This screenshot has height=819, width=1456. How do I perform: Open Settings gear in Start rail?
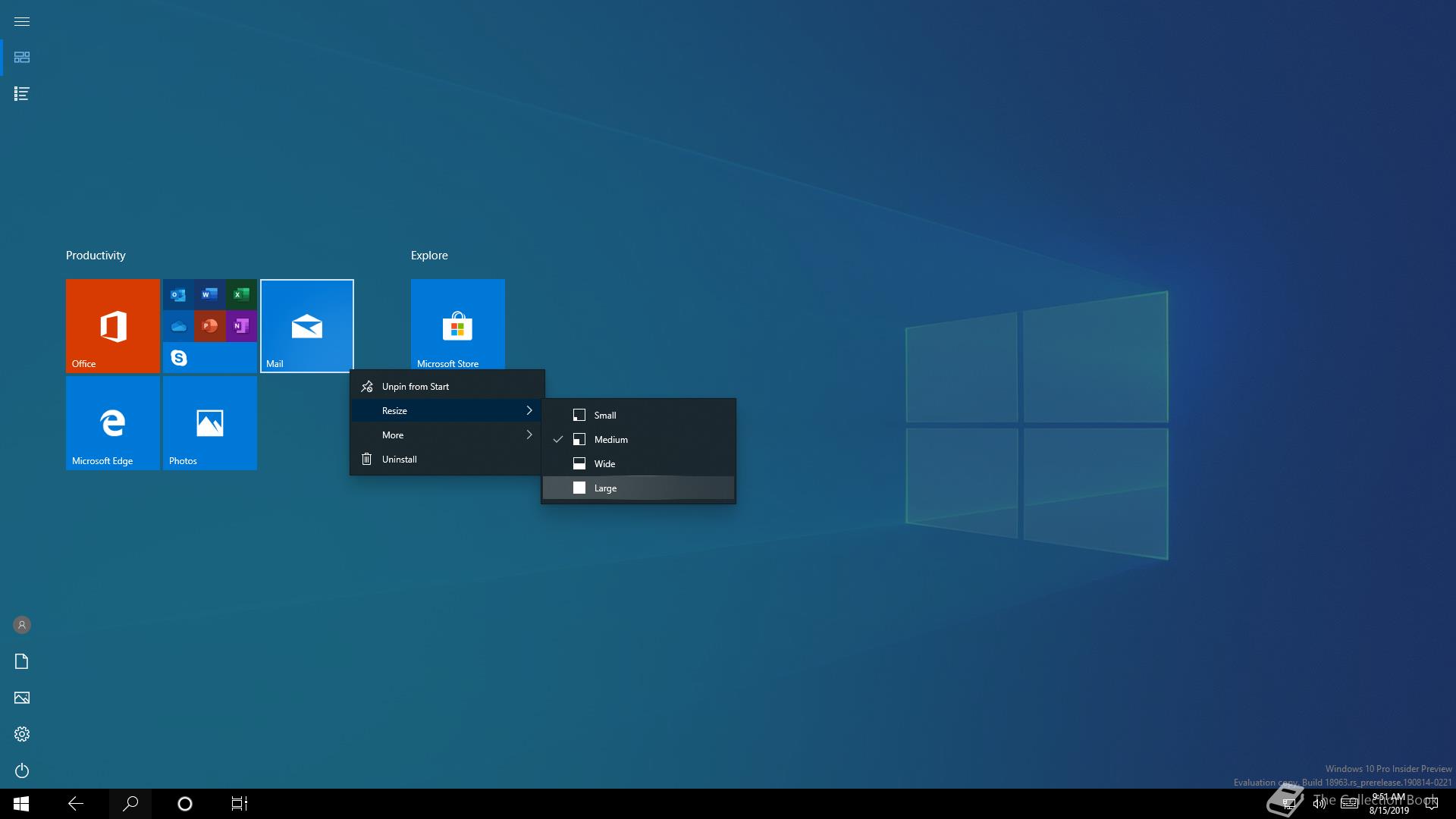tap(22, 734)
